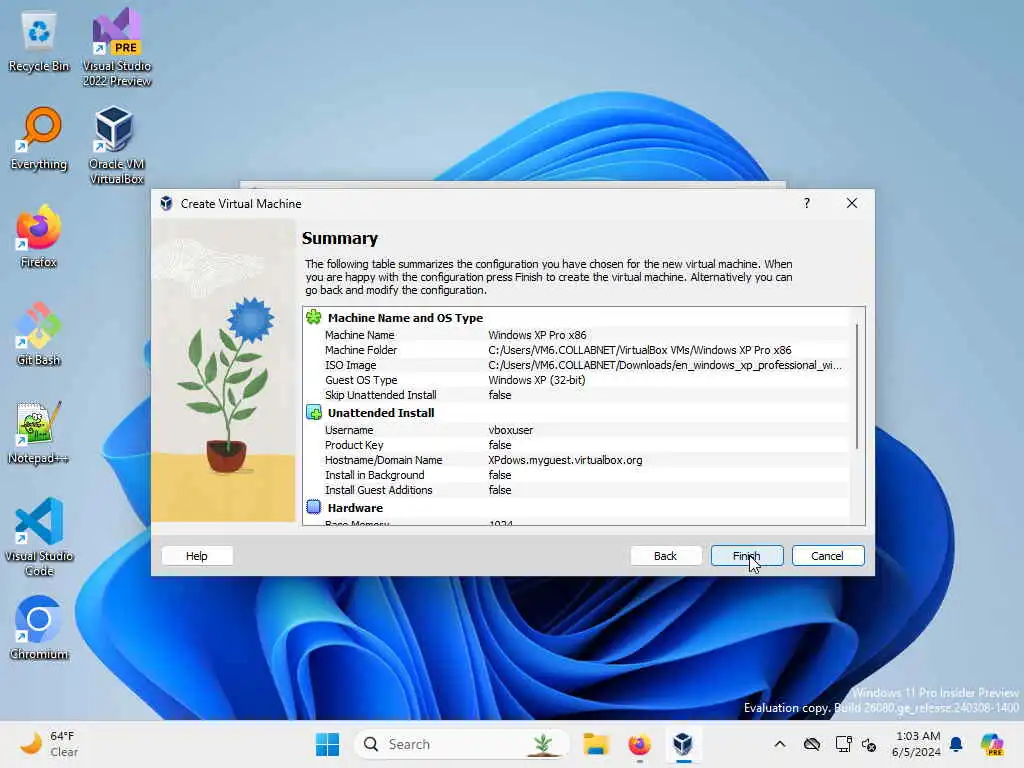
Task: Click the network display tray icon
Action: 843,744
